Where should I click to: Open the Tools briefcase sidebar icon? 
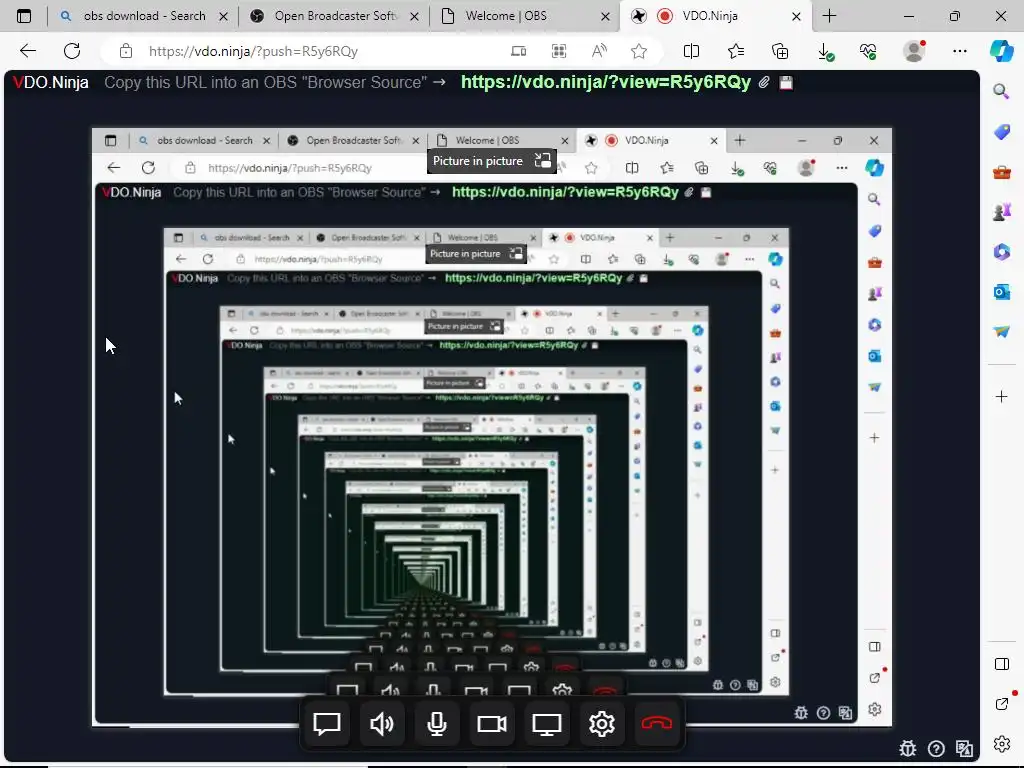[1002, 172]
